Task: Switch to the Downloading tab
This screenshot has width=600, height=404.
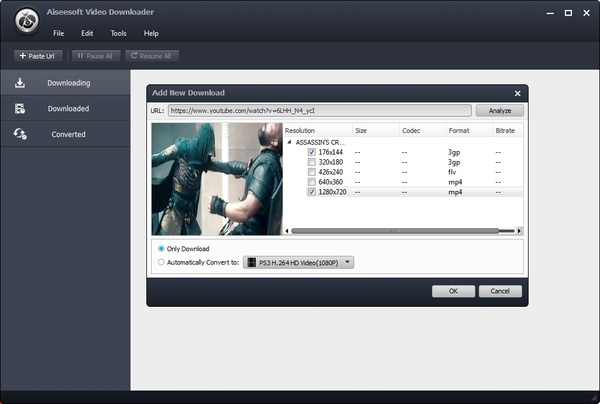Action: pos(65,83)
